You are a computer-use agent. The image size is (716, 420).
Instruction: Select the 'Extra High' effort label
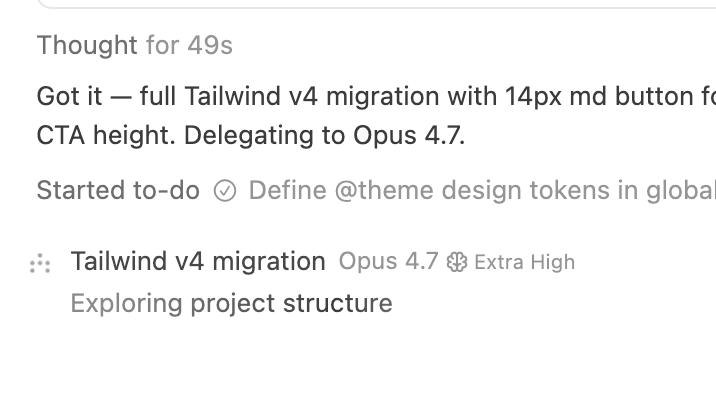pos(525,262)
